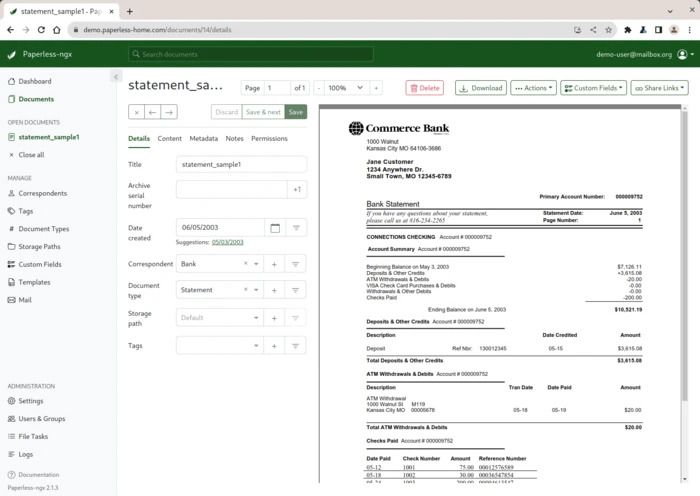Close all open documents
Viewport: 700px width, 496px height.
(x=26, y=155)
